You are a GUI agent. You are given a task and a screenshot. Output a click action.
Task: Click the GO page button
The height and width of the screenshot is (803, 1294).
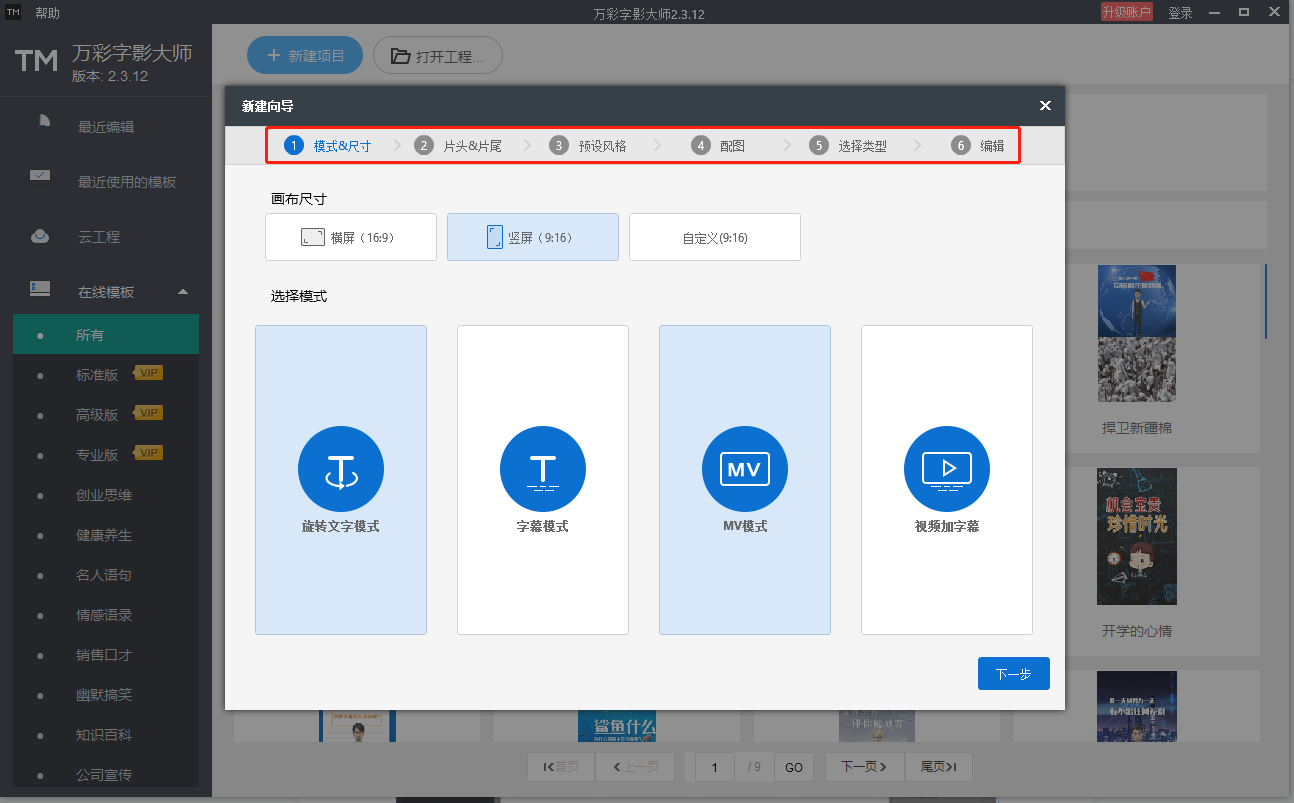(794, 767)
